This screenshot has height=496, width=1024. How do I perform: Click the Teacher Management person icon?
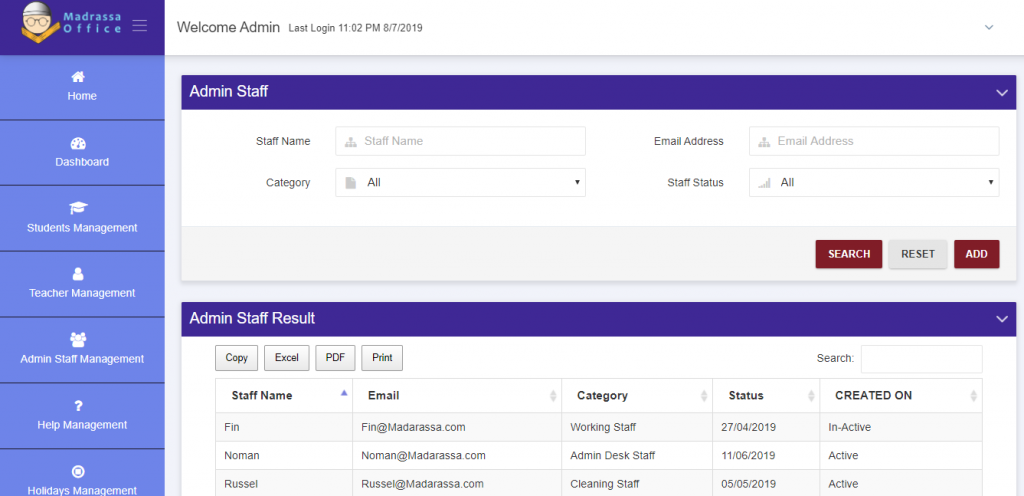(x=79, y=274)
